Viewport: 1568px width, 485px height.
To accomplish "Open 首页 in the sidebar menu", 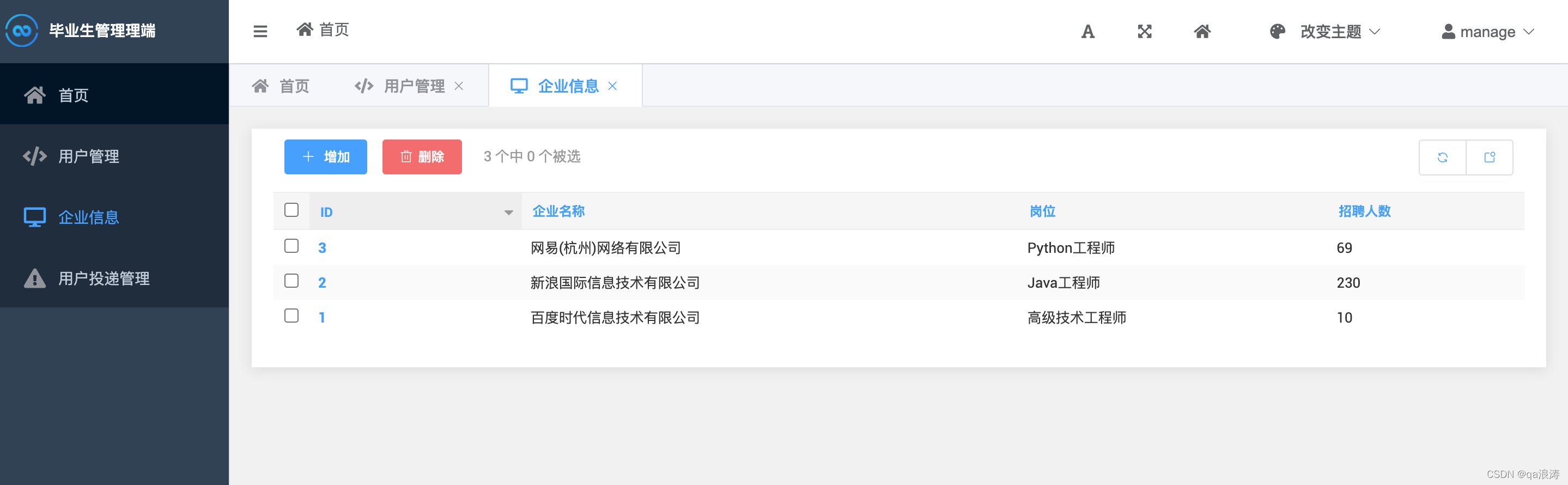I will [114, 95].
